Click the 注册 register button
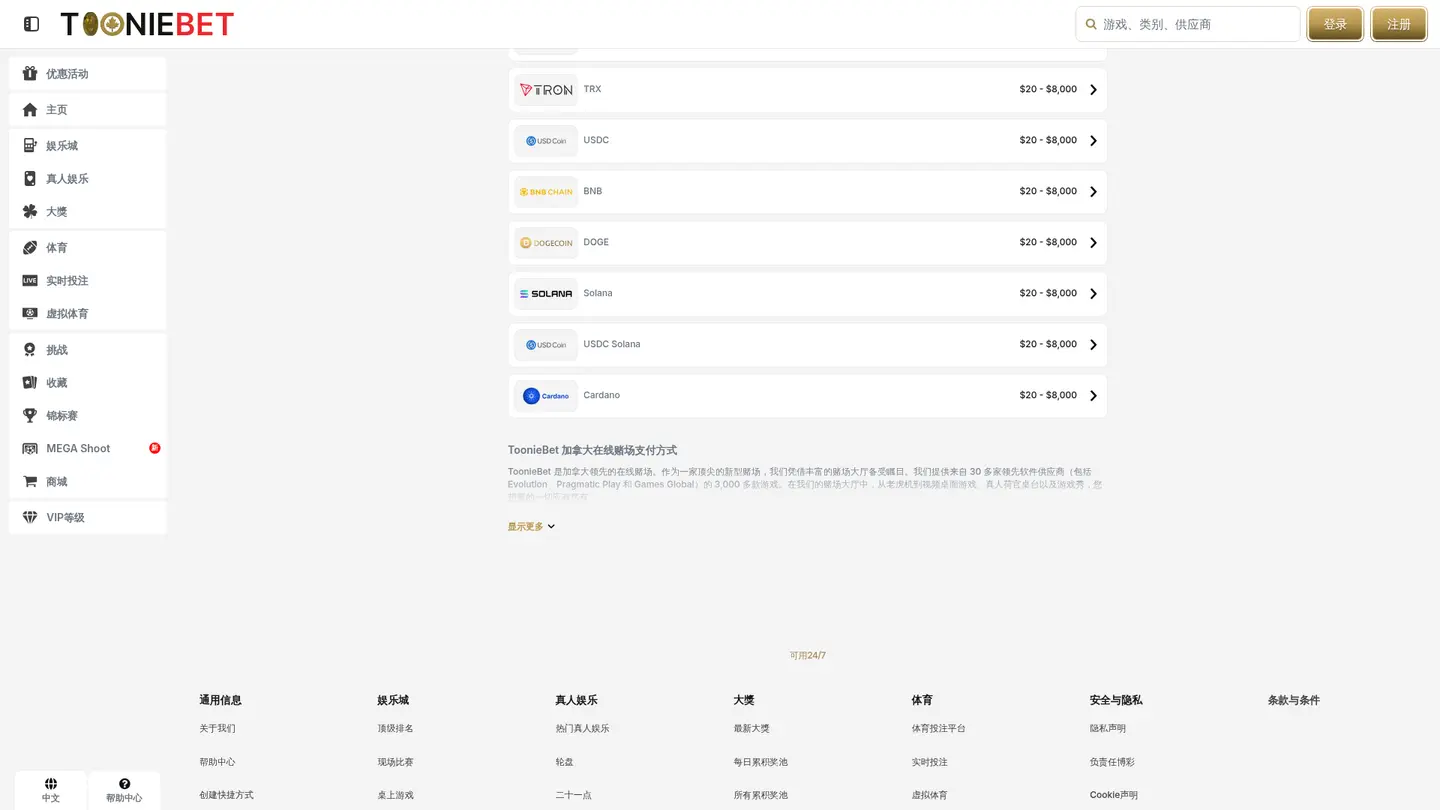The height and width of the screenshot is (810, 1440). click(1399, 24)
